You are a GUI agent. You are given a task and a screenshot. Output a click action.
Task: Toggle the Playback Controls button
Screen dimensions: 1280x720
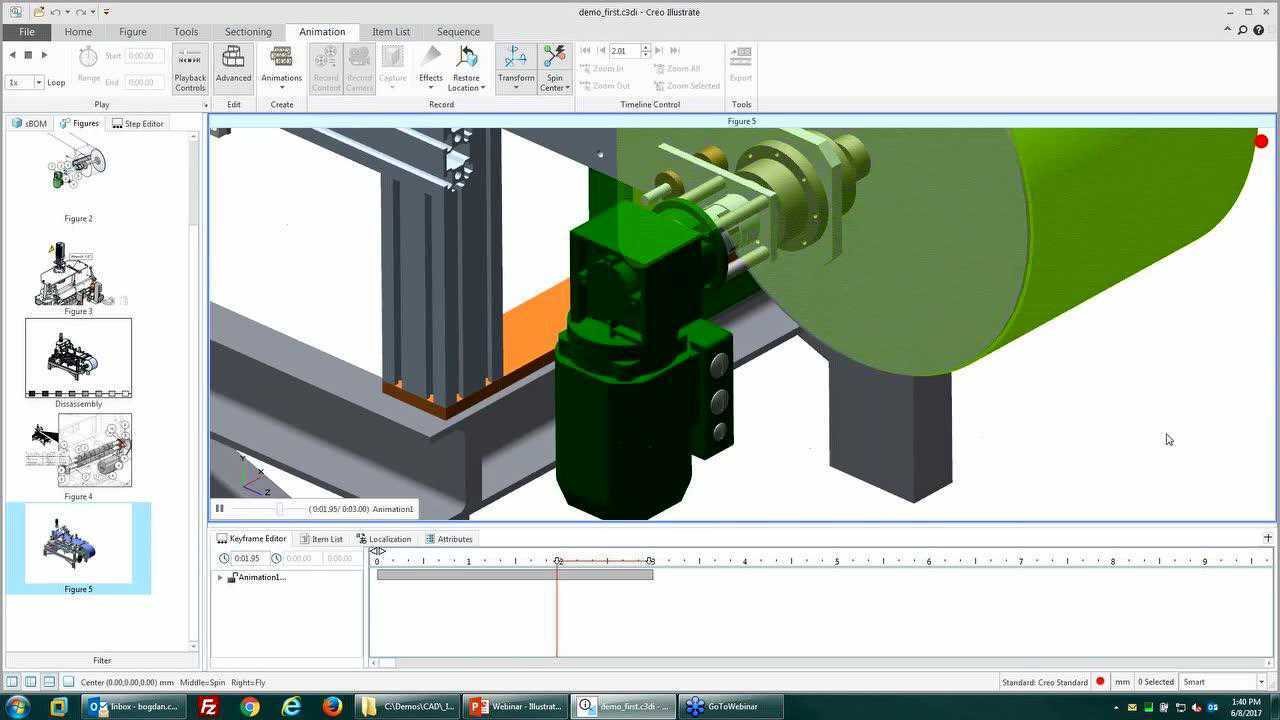point(190,69)
